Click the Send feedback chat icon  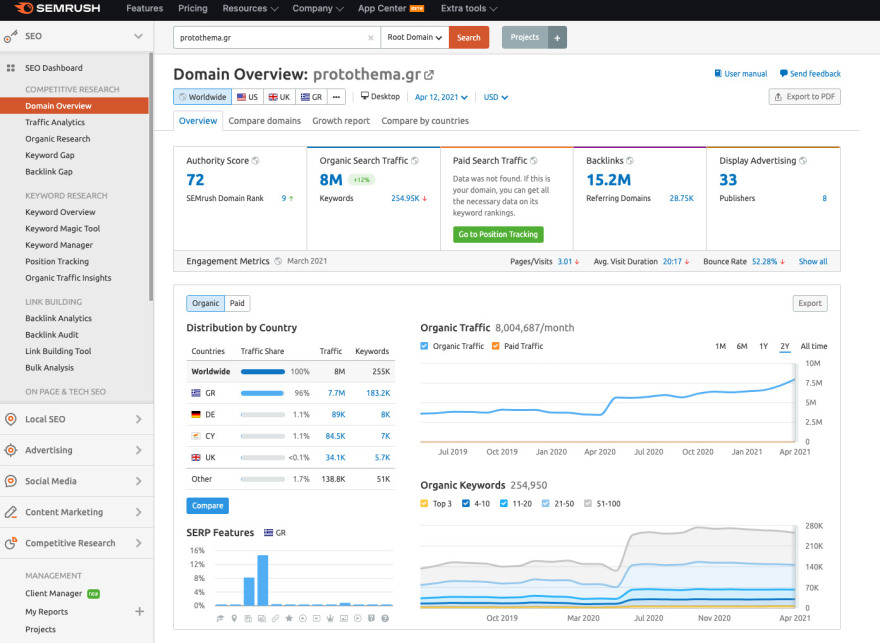click(784, 74)
